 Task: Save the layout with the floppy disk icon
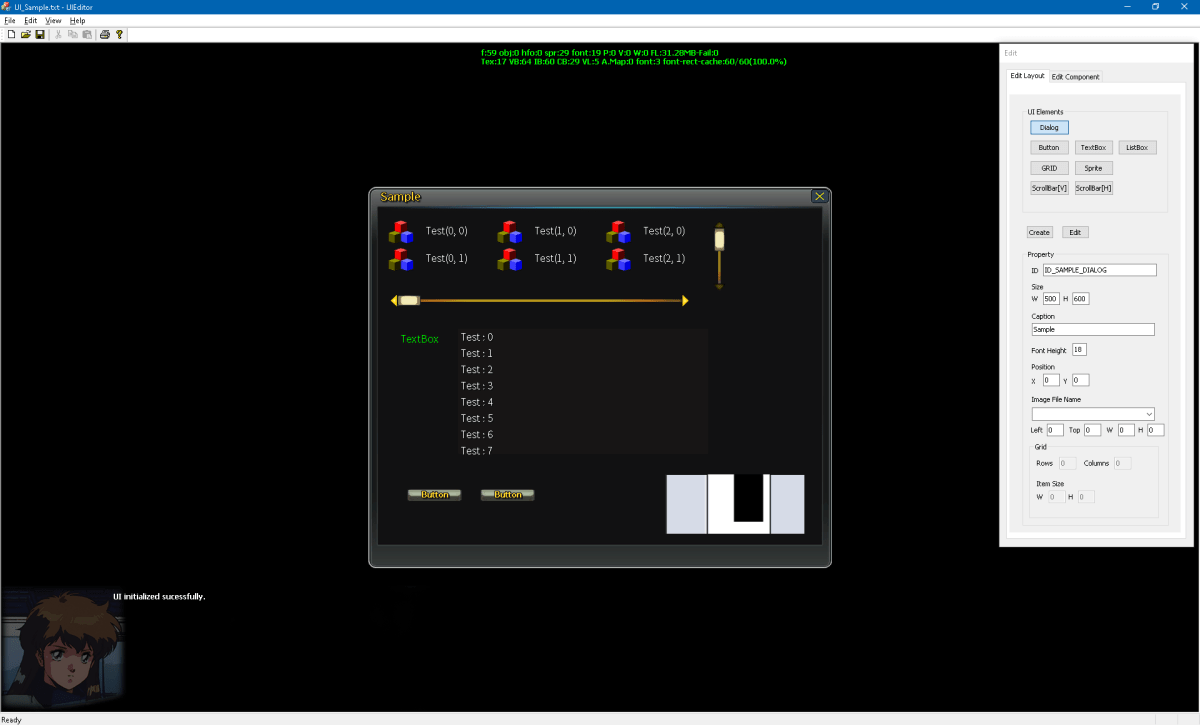tap(38, 34)
